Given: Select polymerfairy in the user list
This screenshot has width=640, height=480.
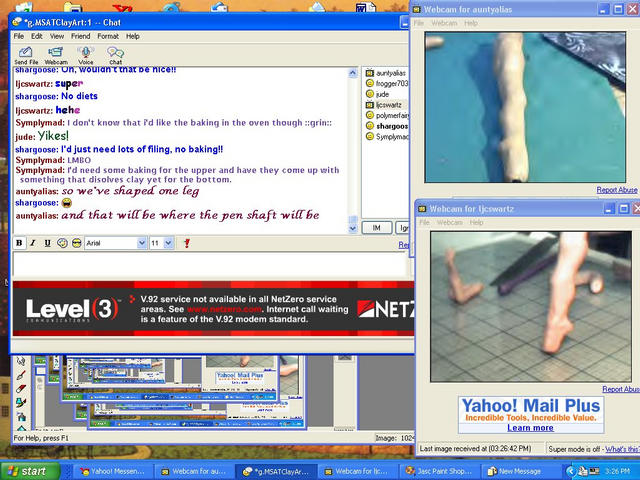Looking at the screenshot, I should pyautogui.click(x=387, y=115).
